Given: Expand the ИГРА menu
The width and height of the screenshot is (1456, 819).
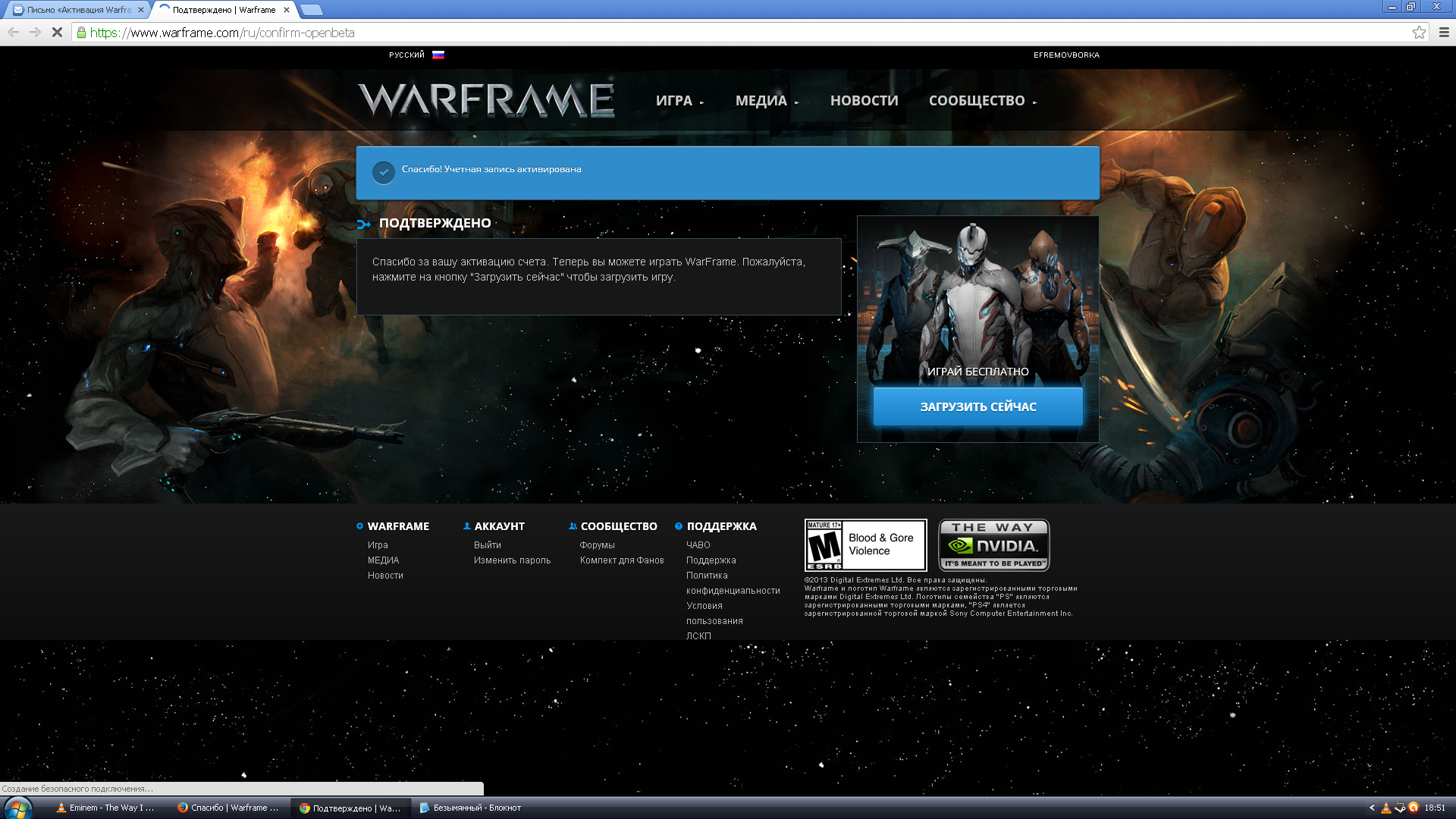Looking at the screenshot, I should (x=680, y=101).
